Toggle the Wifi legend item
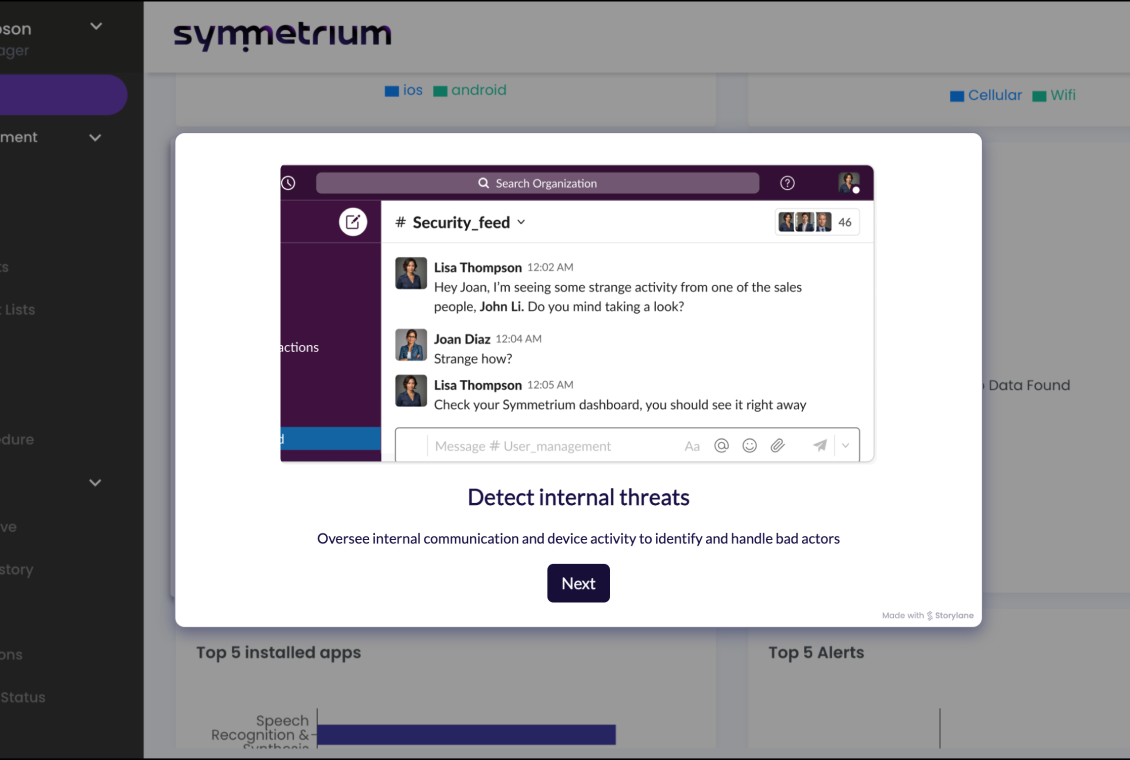Screen dimensions: 1130x760 point(1054,95)
